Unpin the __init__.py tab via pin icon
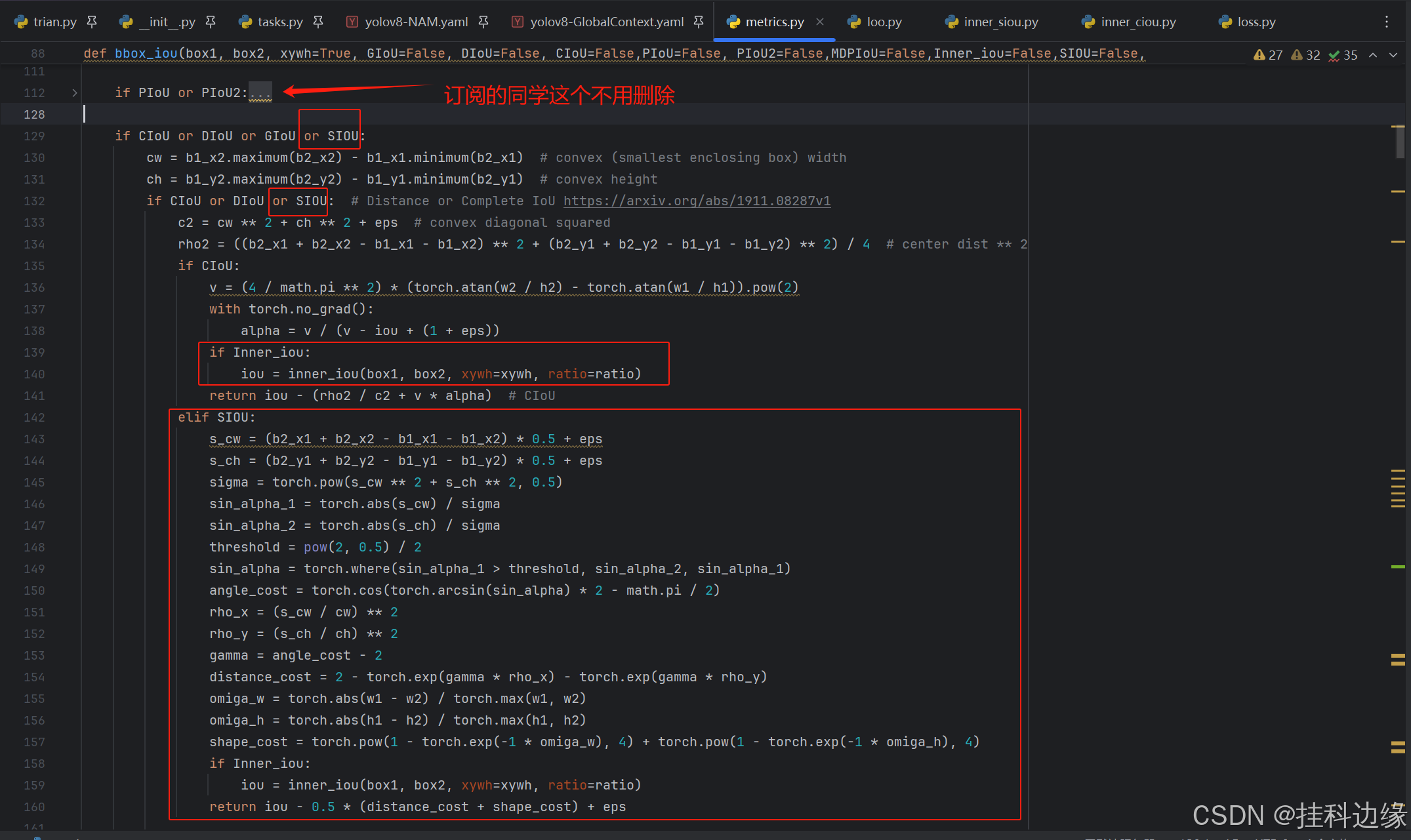Screen dimensions: 1411x840 (211, 22)
